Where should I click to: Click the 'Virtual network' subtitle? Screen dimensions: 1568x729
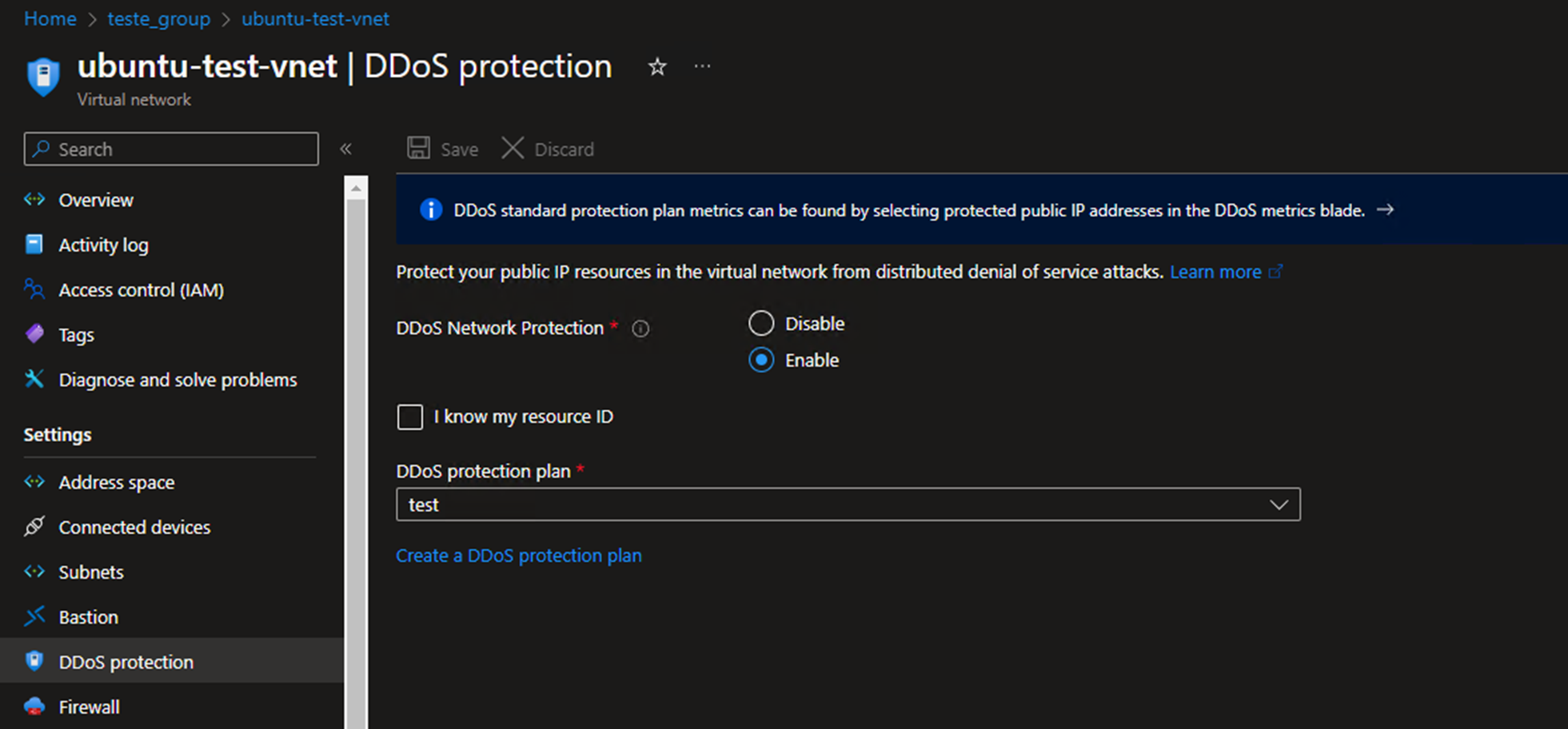click(134, 100)
